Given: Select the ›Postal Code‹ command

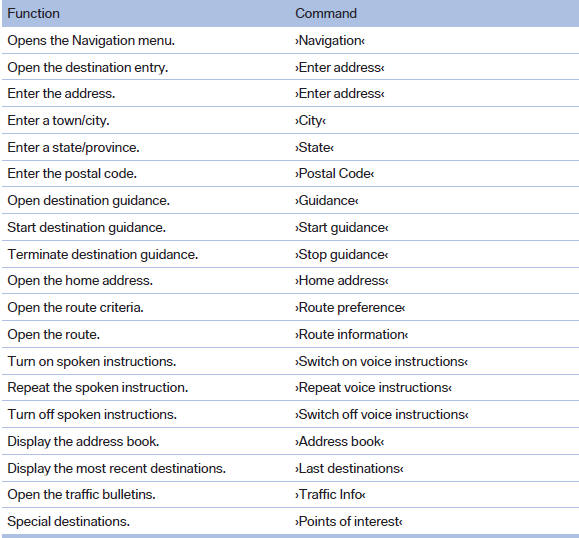Looking at the screenshot, I should click(x=335, y=174).
